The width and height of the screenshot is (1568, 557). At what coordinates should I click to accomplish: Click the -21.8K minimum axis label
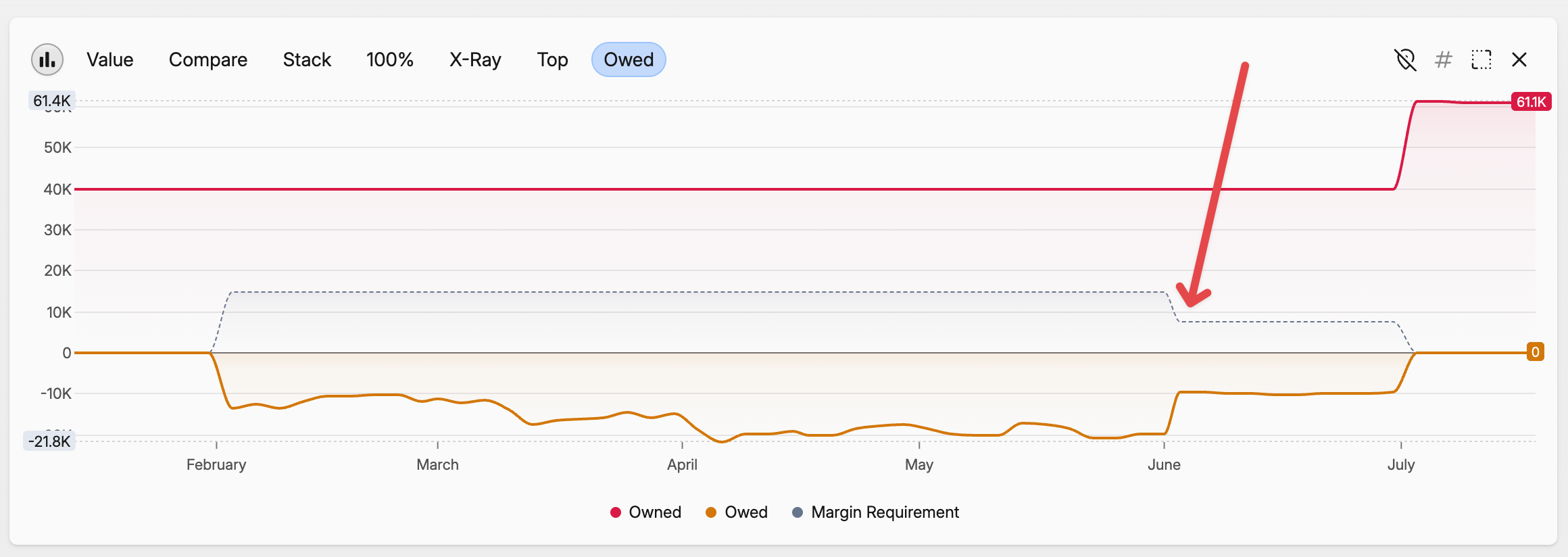[49, 441]
